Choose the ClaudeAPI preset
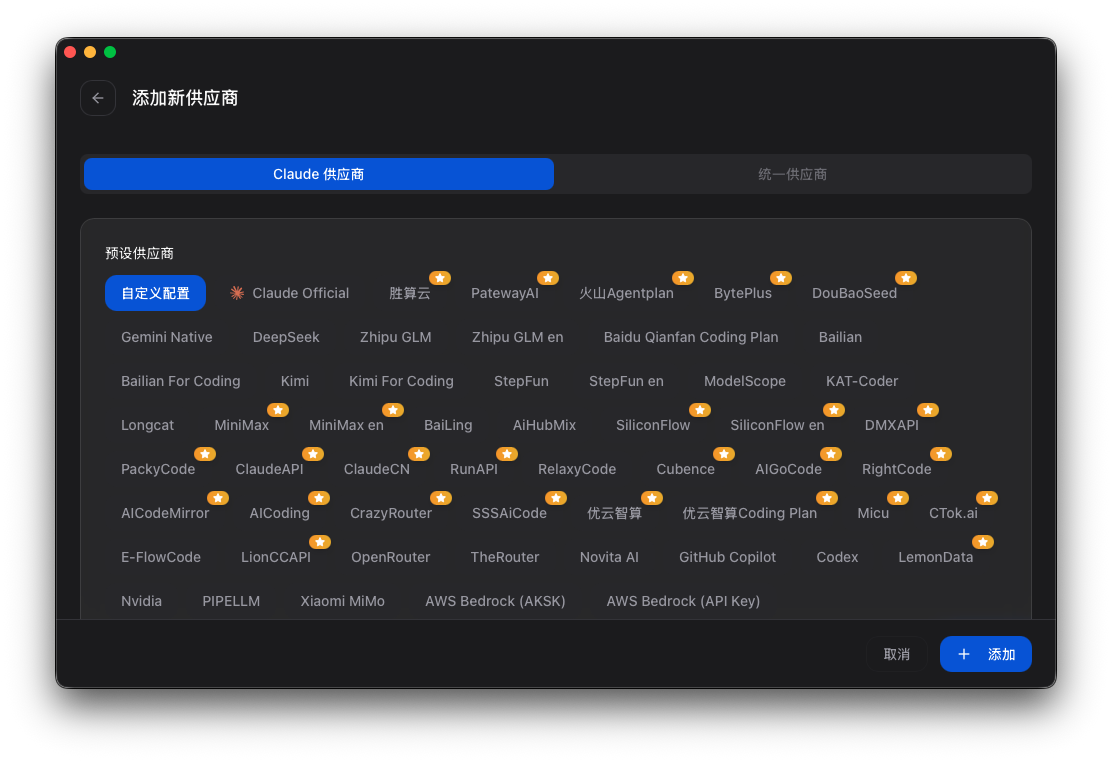Screen dimensions: 1112x762 pyautogui.click(x=269, y=469)
